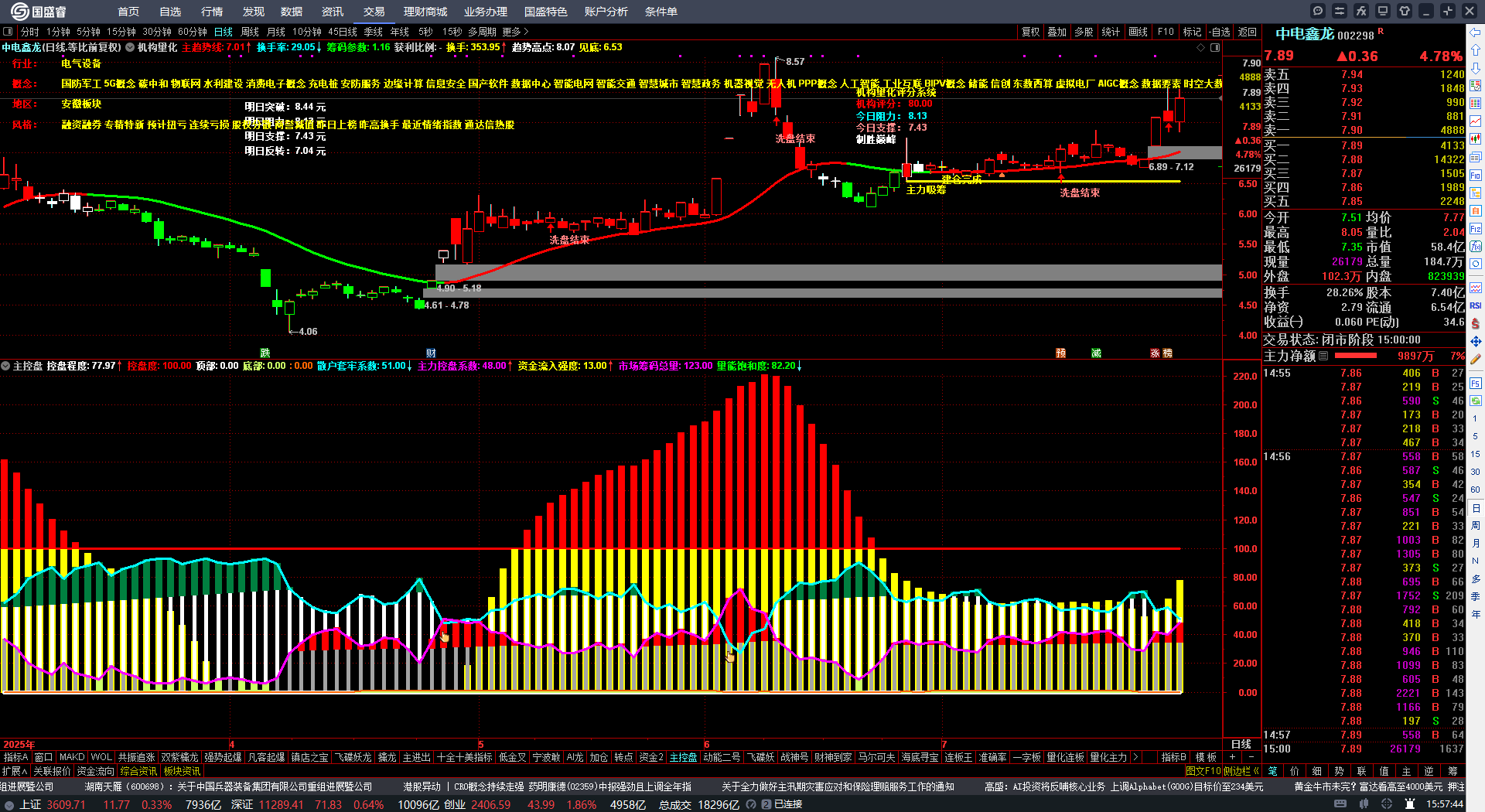Click the plus zoom button below chart

(x=1232, y=757)
